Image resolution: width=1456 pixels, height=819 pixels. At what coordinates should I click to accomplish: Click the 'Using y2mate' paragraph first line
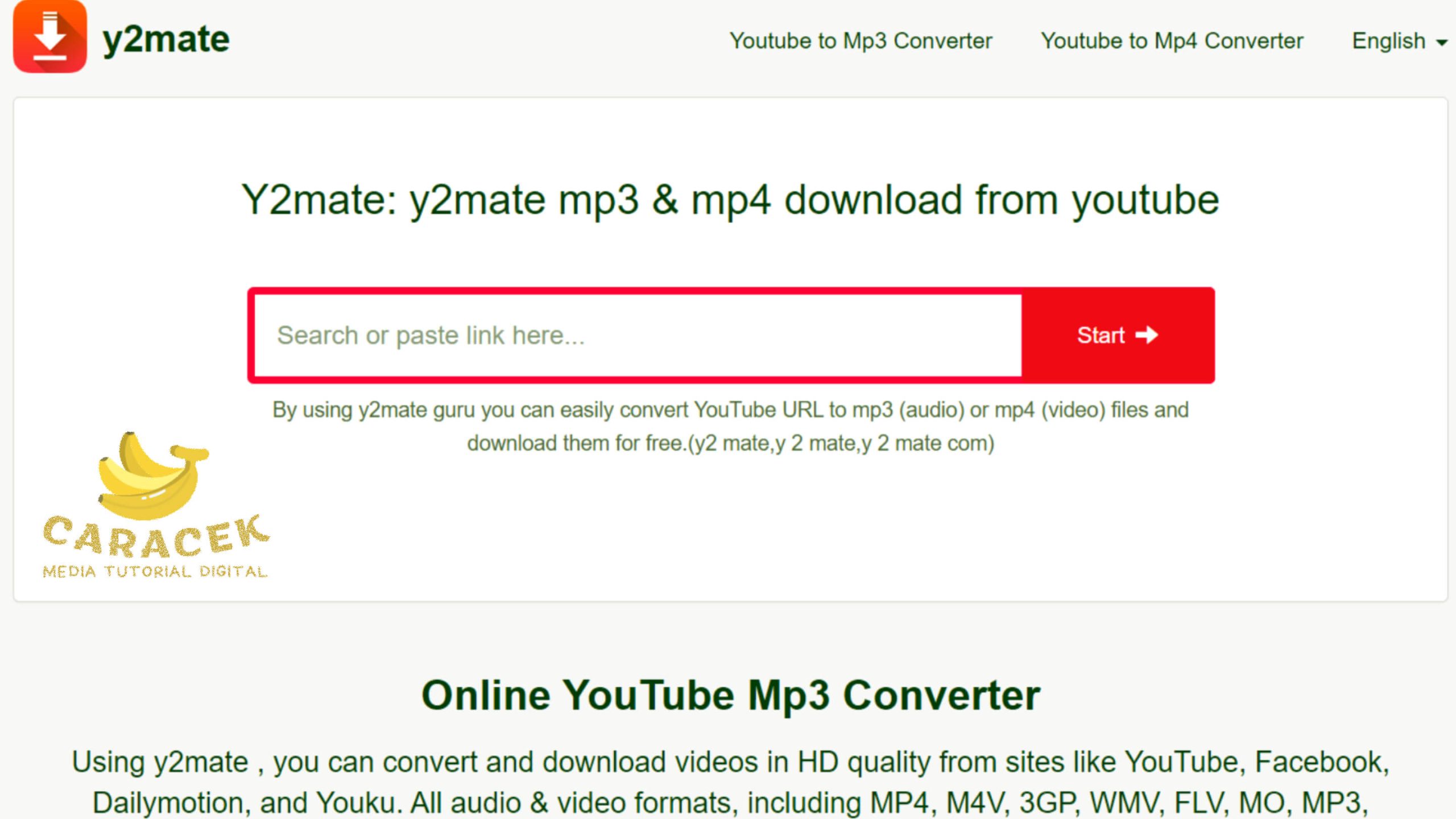click(x=730, y=762)
